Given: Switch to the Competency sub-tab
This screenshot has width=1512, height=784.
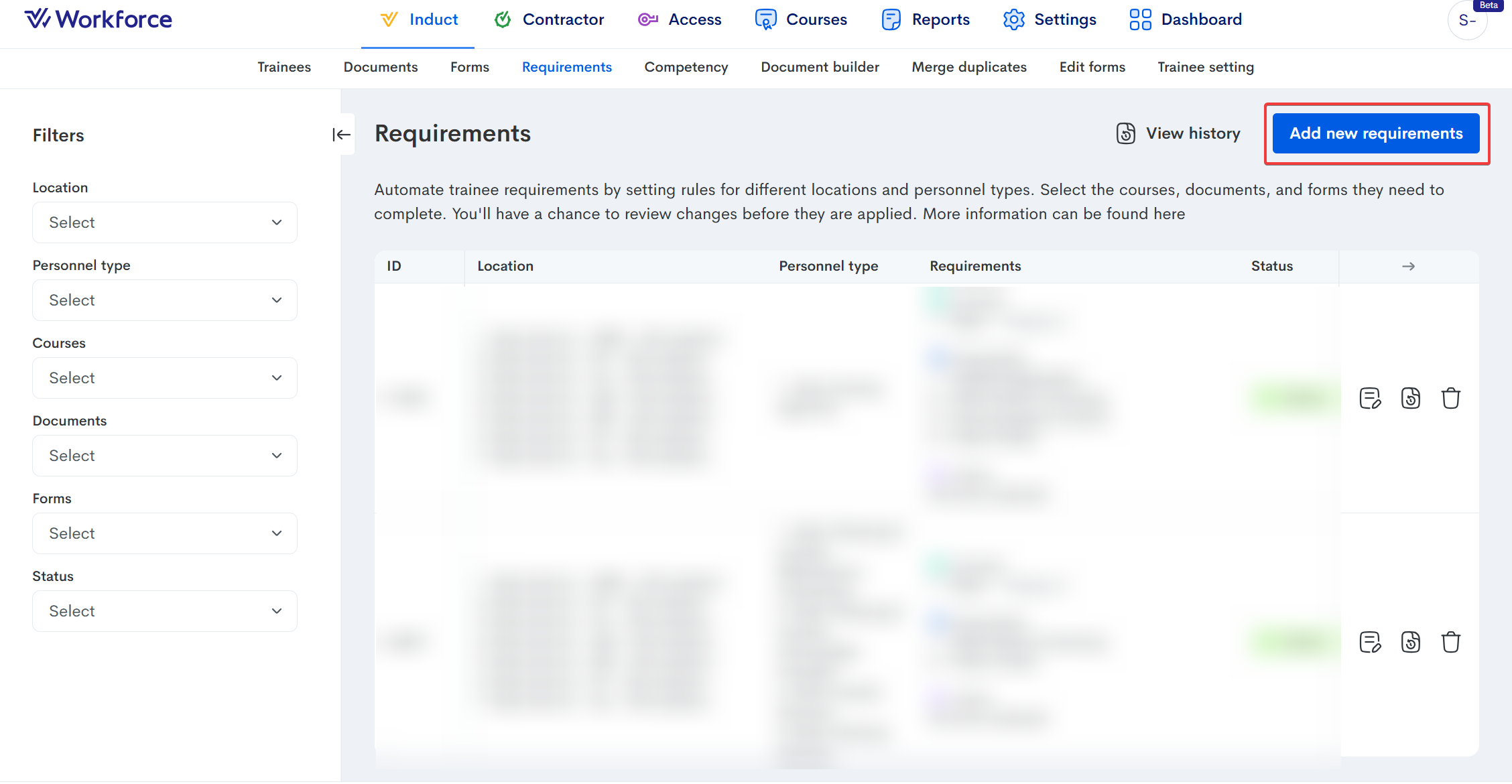Looking at the screenshot, I should click(686, 67).
